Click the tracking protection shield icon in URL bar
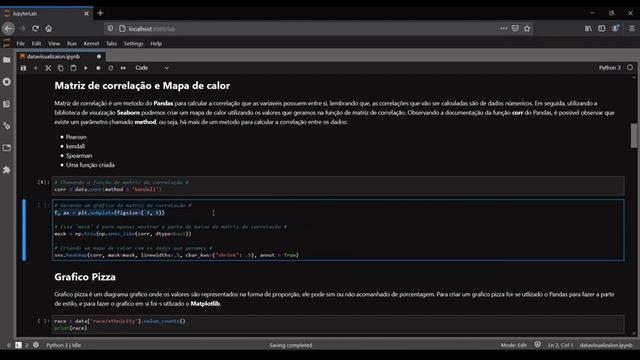This screenshot has width=640, height=360. pos(110,29)
